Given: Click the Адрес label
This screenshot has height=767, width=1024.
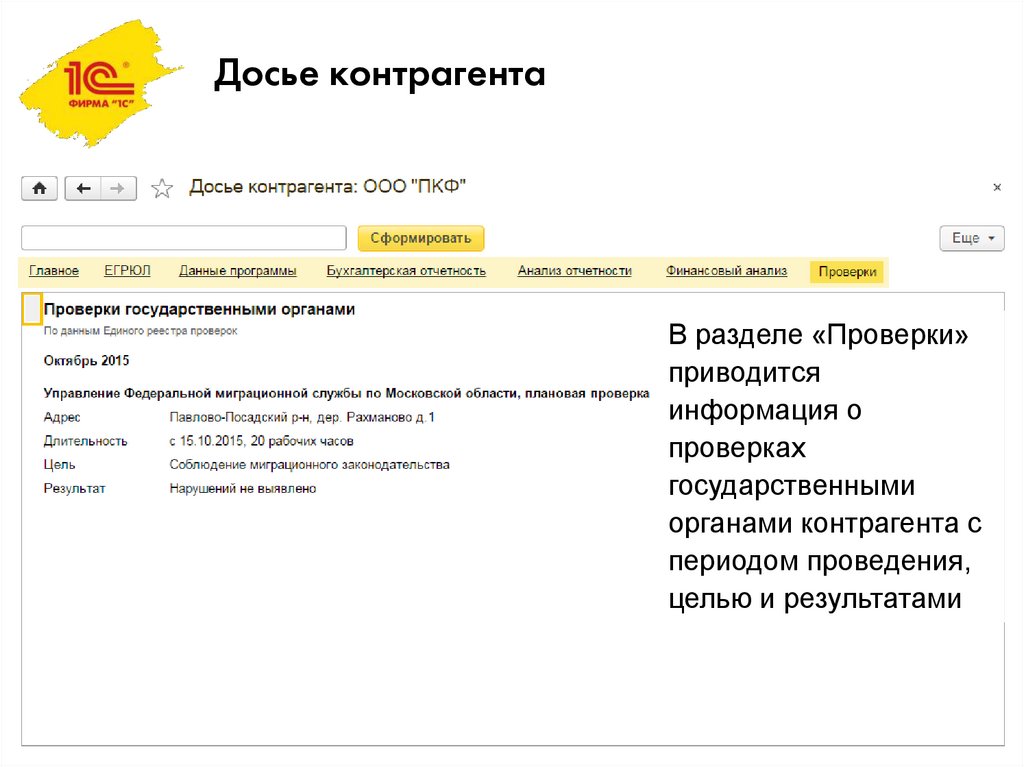Looking at the screenshot, I should tap(62, 417).
